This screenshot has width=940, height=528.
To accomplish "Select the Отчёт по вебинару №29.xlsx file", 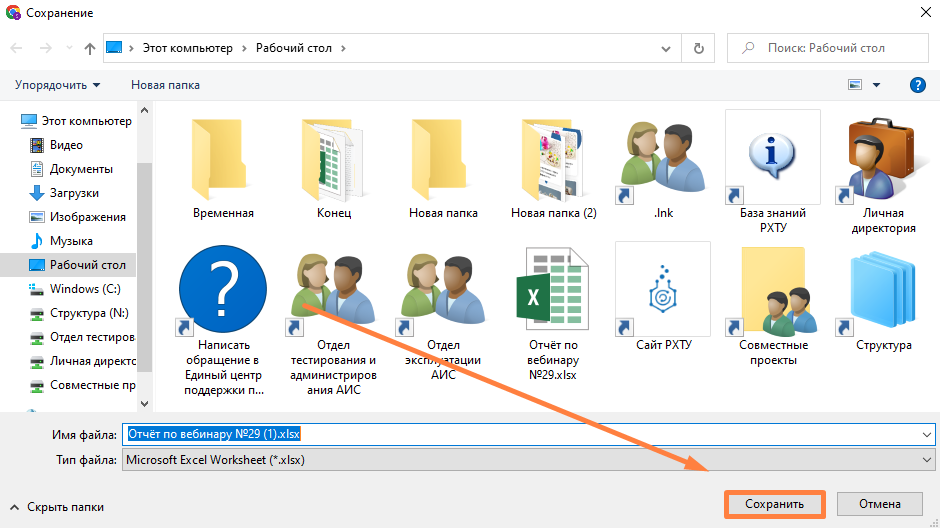I will tap(552, 289).
